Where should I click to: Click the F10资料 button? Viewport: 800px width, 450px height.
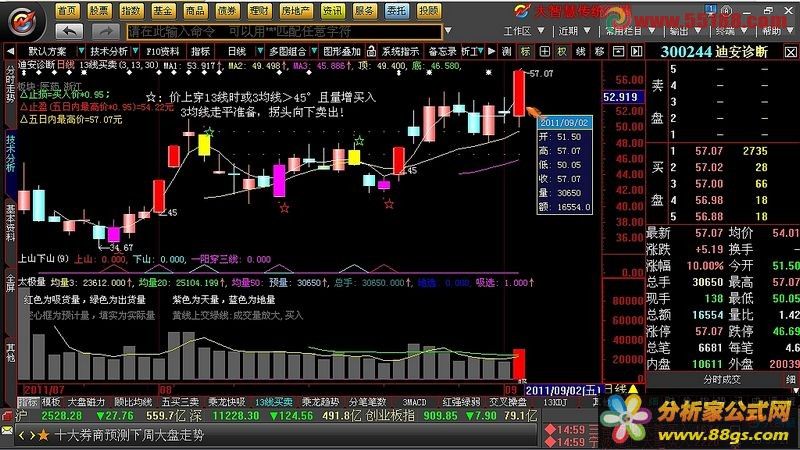pos(162,52)
